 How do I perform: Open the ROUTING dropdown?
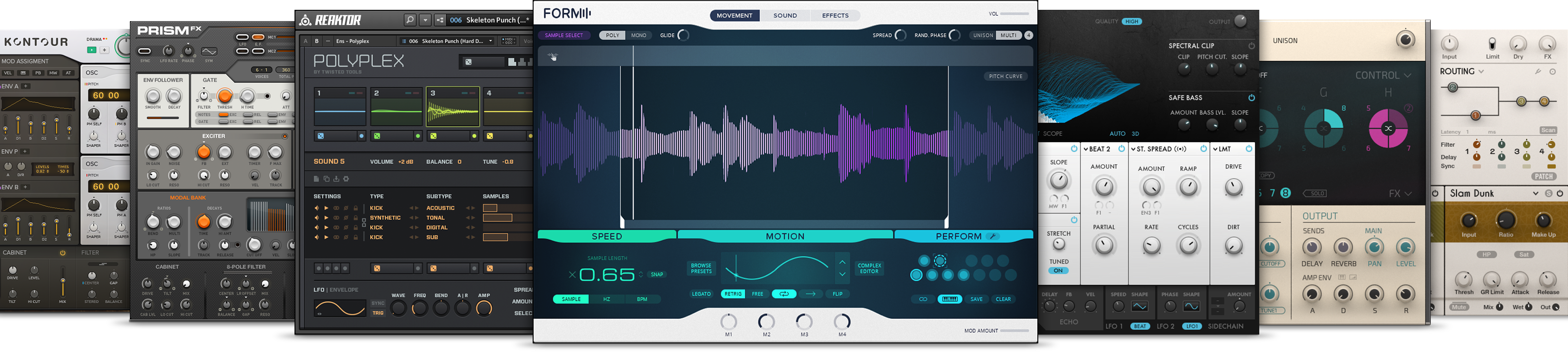point(1481,71)
